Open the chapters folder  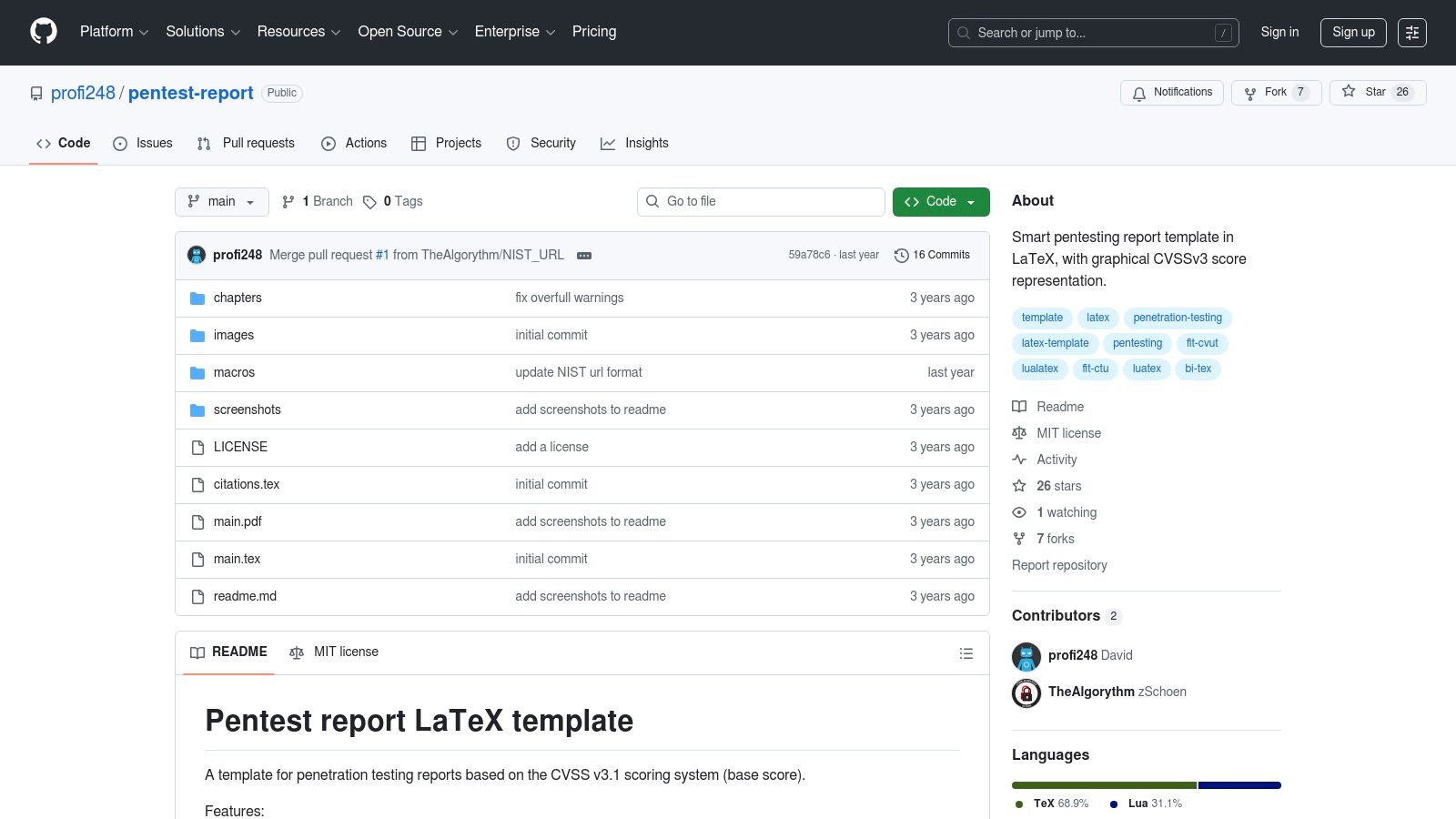[238, 298]
